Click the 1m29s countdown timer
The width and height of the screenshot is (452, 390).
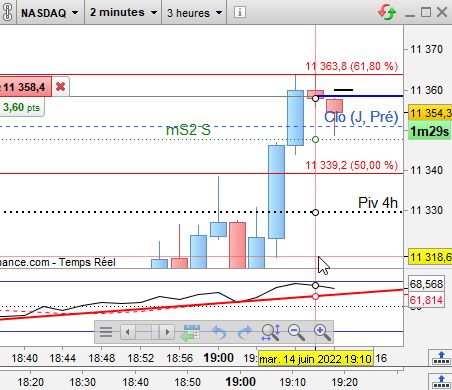click(x=429, y=131)
